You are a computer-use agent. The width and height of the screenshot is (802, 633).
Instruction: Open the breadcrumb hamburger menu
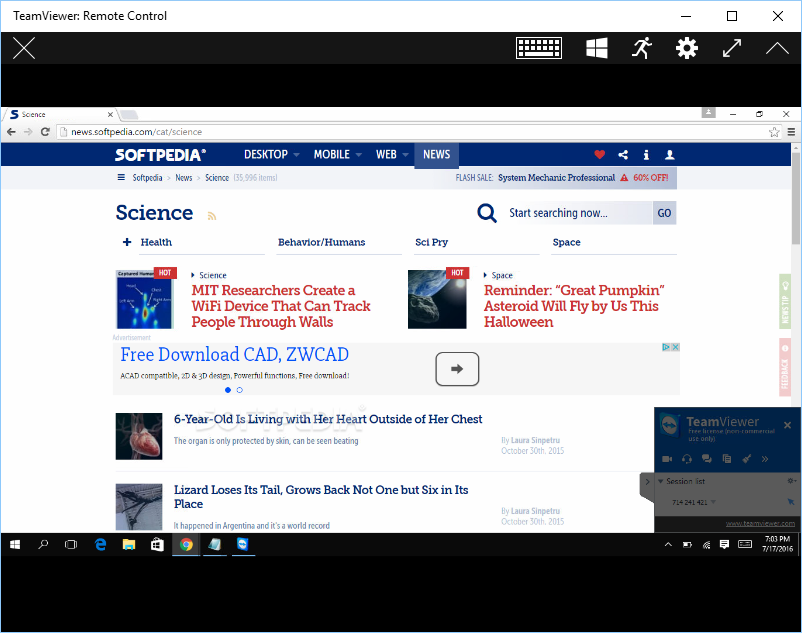[x=121, y=177]
